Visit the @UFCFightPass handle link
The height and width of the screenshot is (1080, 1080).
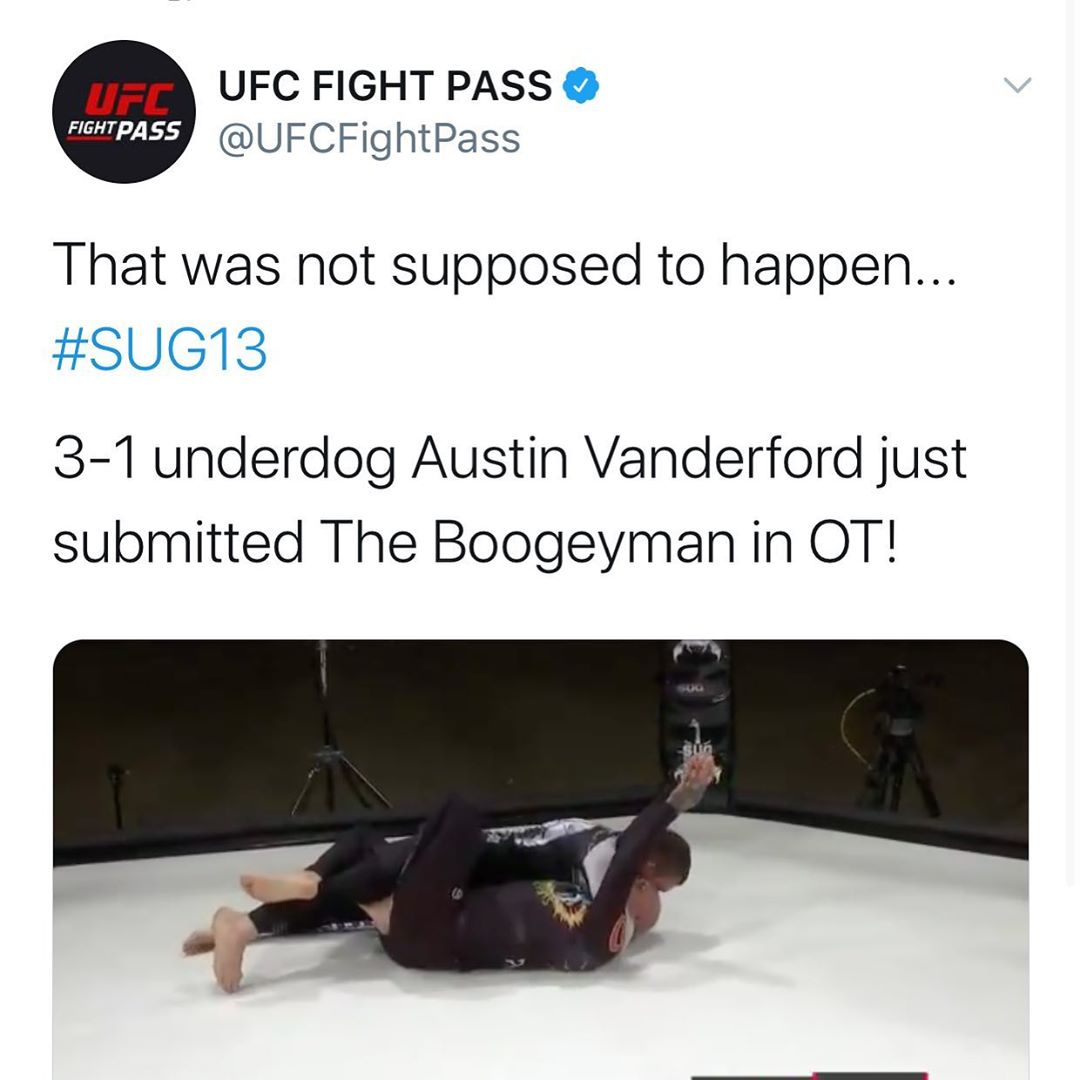[369, 138]
